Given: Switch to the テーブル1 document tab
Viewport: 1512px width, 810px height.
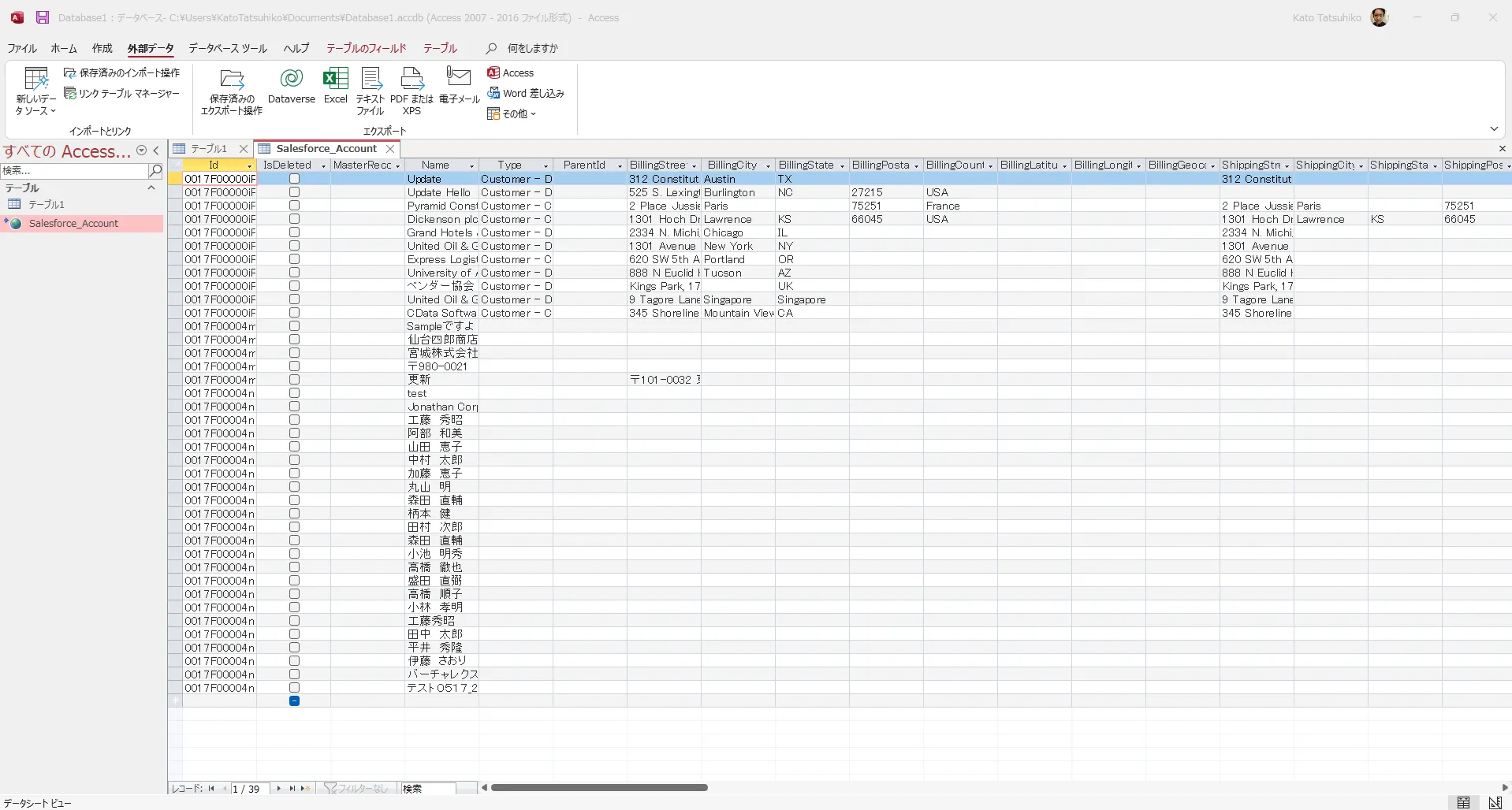Looking at the screenshot, I should pos(209,148).
